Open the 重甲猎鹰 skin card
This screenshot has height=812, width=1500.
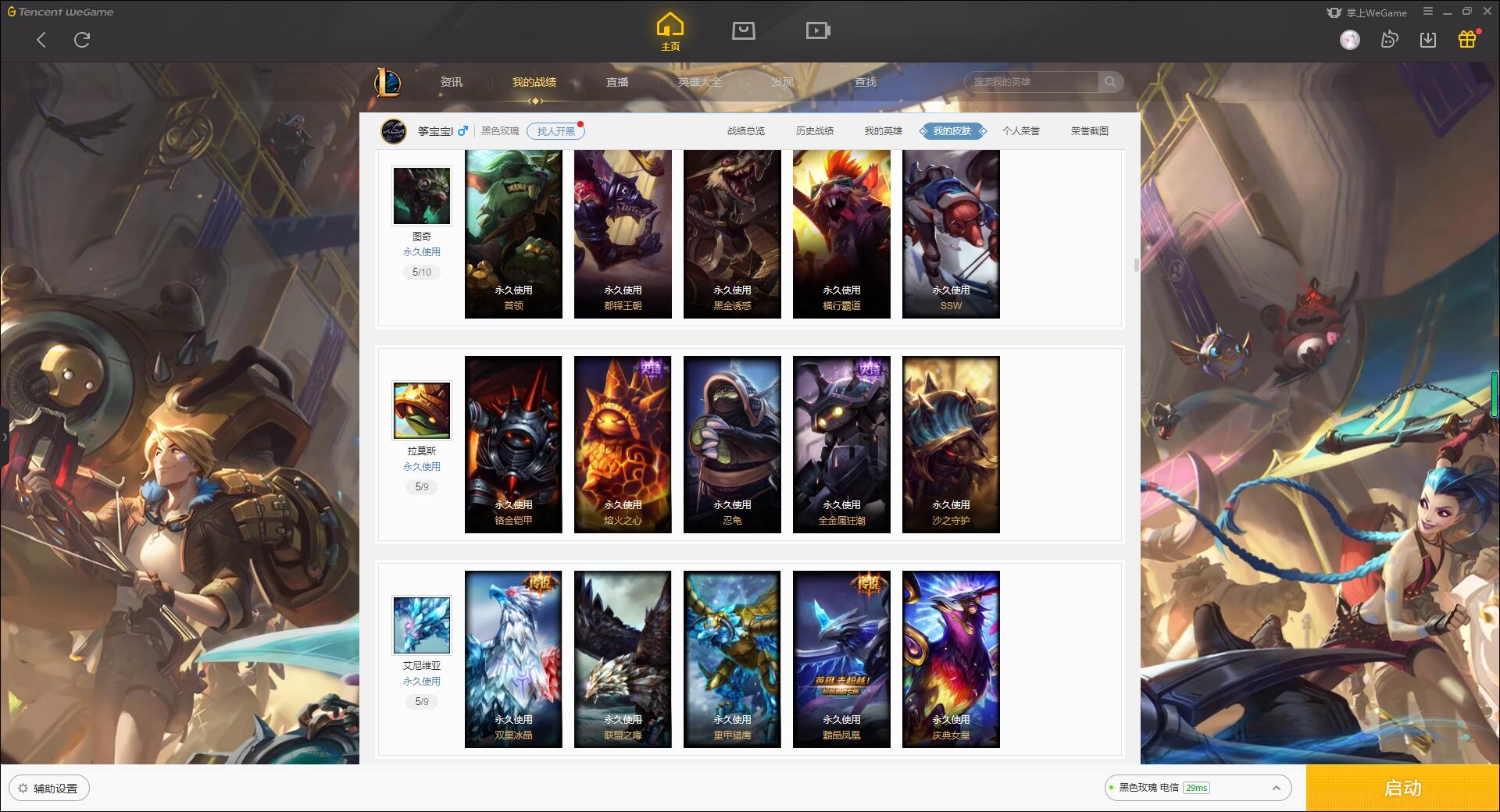(x=732, y=660)
